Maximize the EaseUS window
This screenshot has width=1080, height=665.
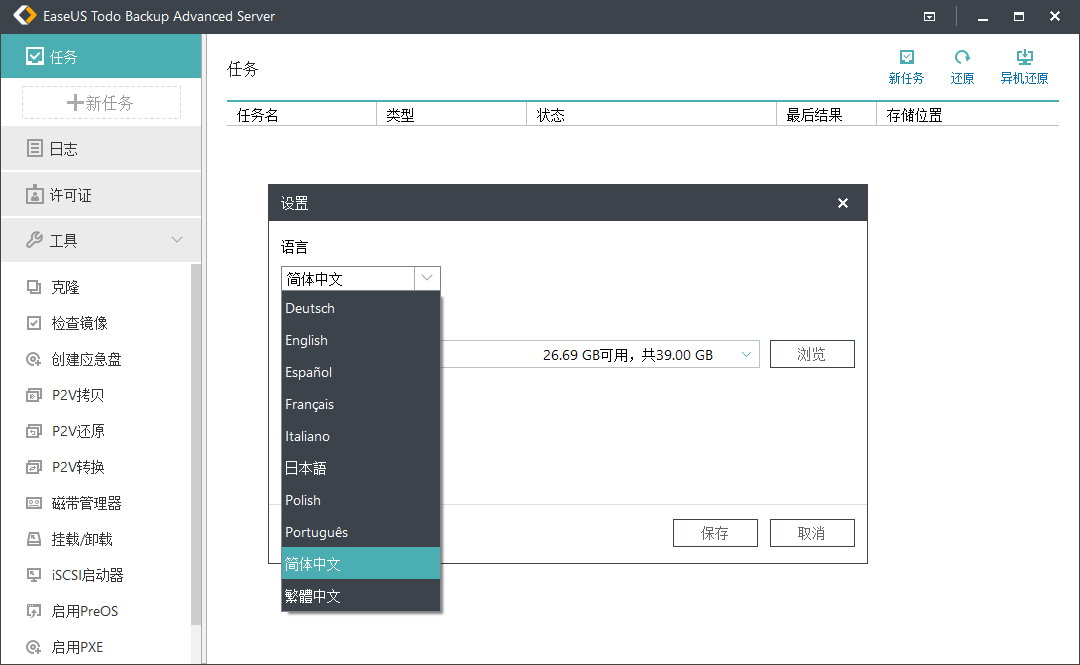pos(1019,17)
